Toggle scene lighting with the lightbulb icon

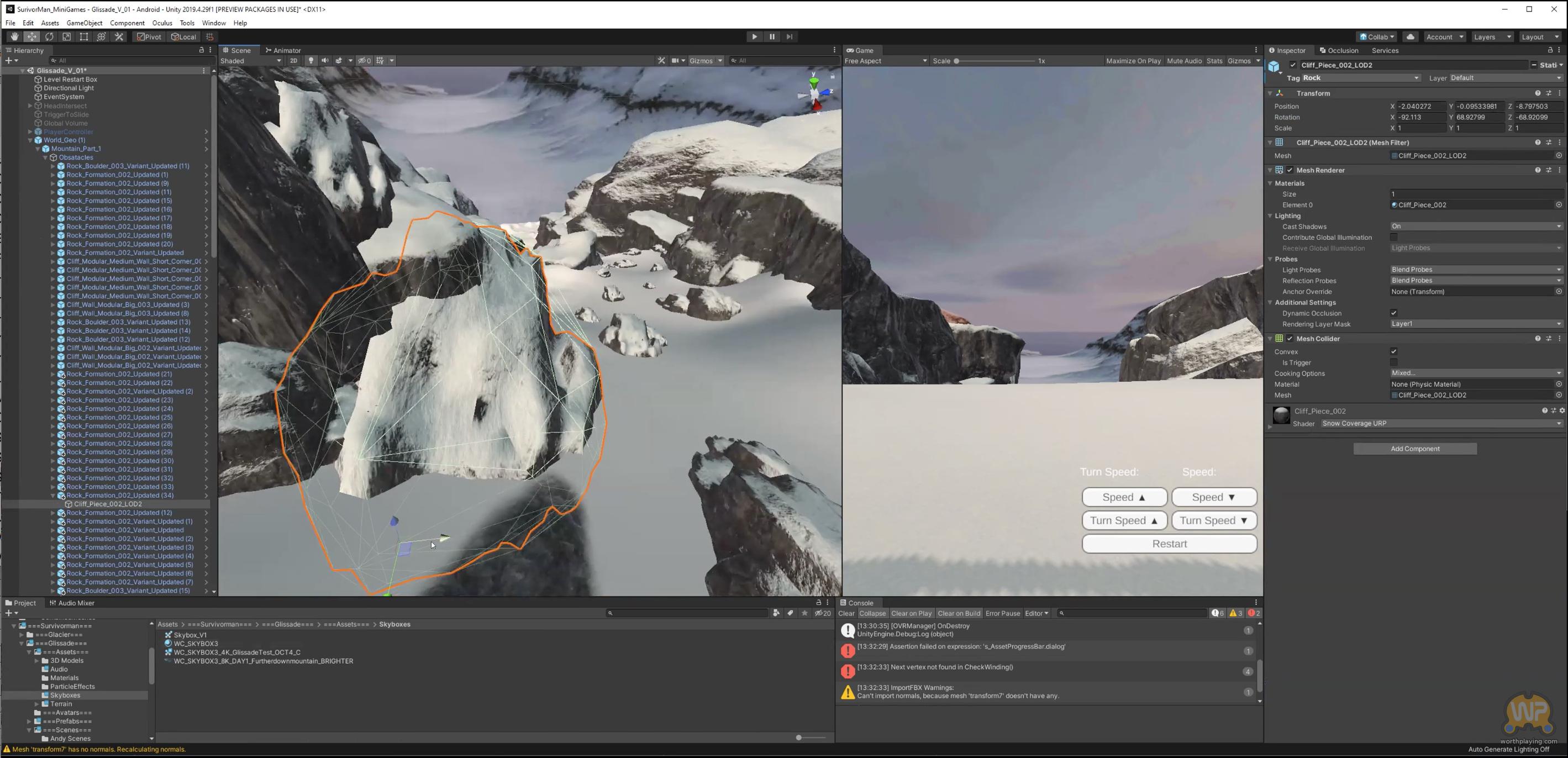(x=311, y=60)
